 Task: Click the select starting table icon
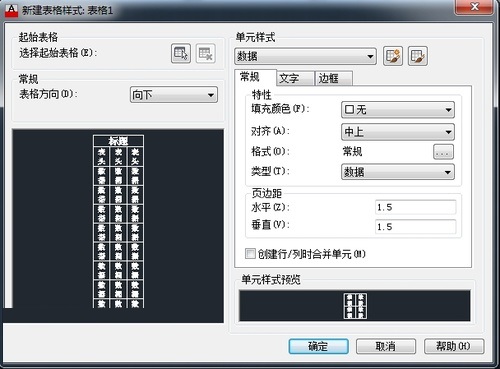pos(181,53)
